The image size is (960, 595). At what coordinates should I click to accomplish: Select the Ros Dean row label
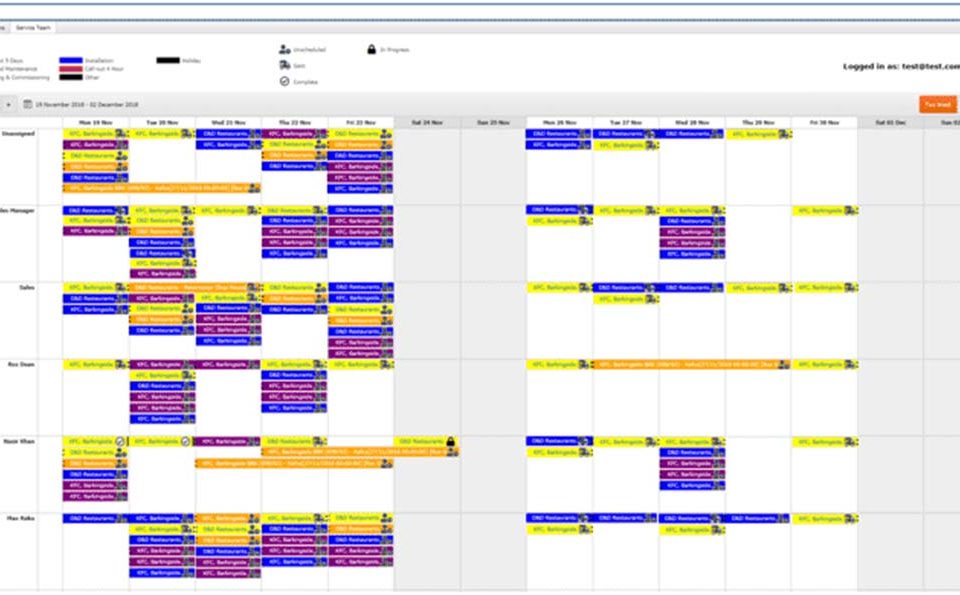[x=21, y=364]
